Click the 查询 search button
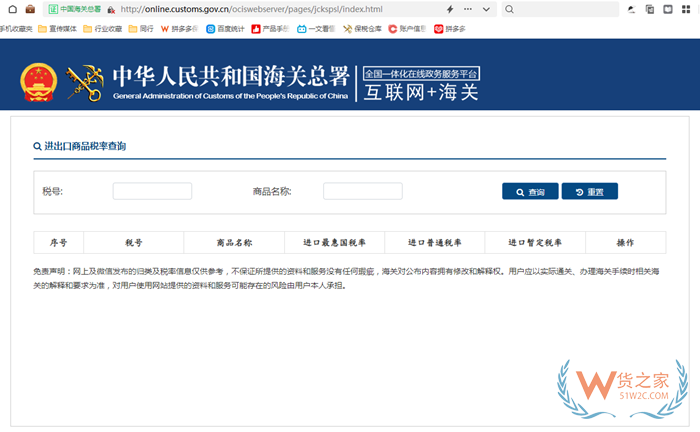This screenshot has width=700, height=432. pos(530,191)
